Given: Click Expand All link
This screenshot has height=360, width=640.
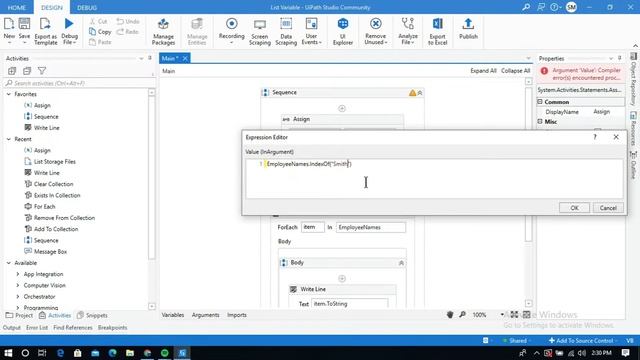Looking at the screenshot, I should click(483, 71).
